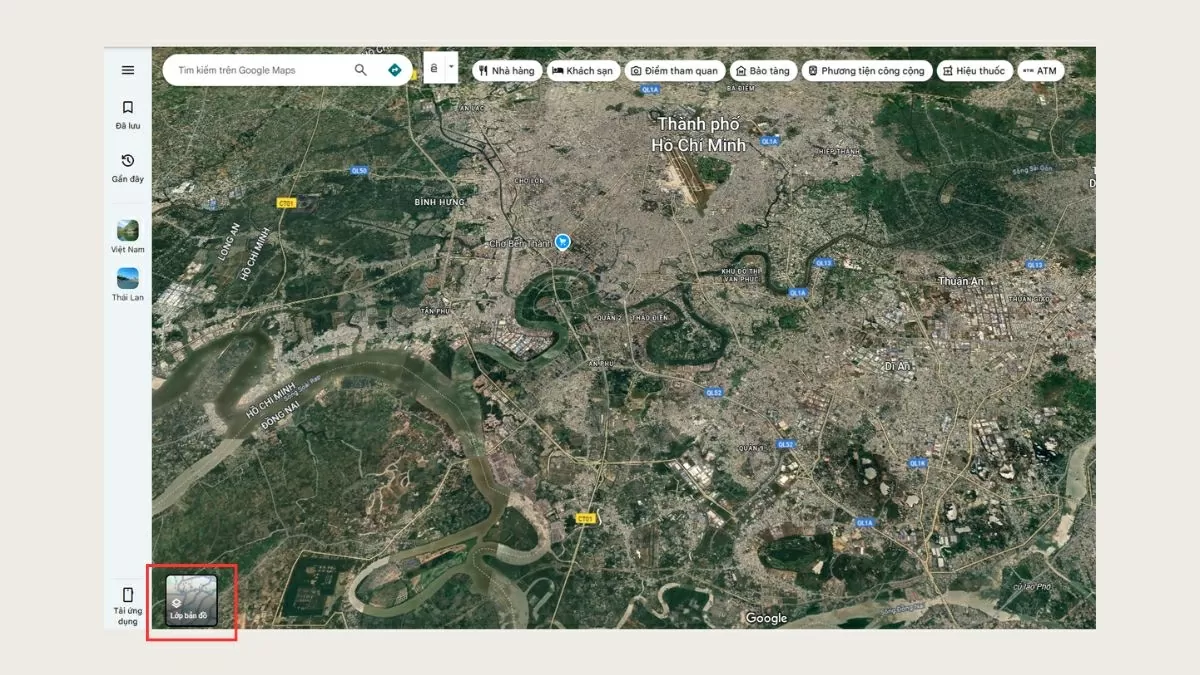
Task: Open the Gần đây recent history
Action: coord(128,167)
